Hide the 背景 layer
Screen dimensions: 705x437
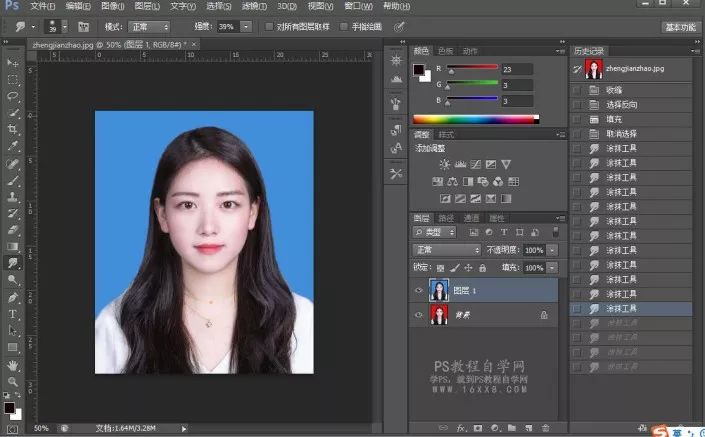419,315
